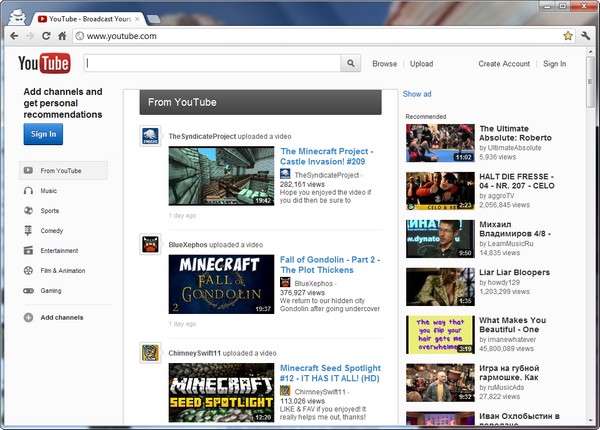The height and width of the screenshot is (430, 600).
Task: Open Minecraft Seed Spotlight thumbnail
Action: [221, 393]
